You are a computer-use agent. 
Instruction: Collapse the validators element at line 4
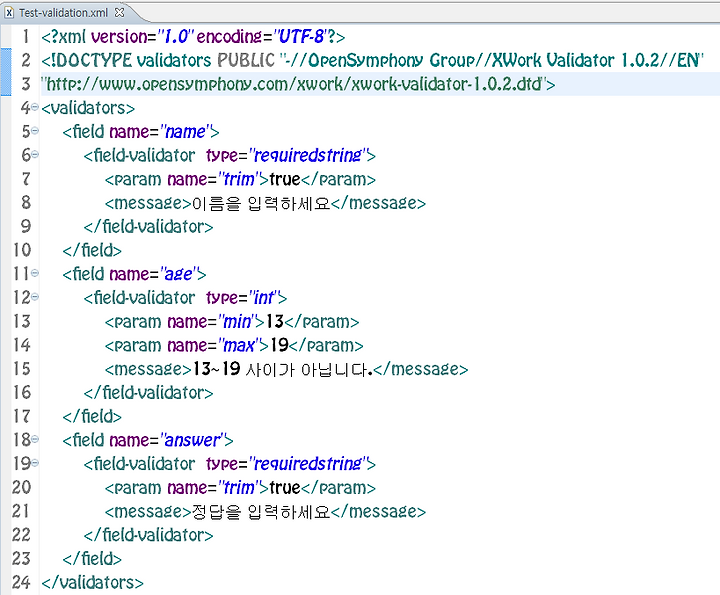pyautogui.click(x=35, y=107)
